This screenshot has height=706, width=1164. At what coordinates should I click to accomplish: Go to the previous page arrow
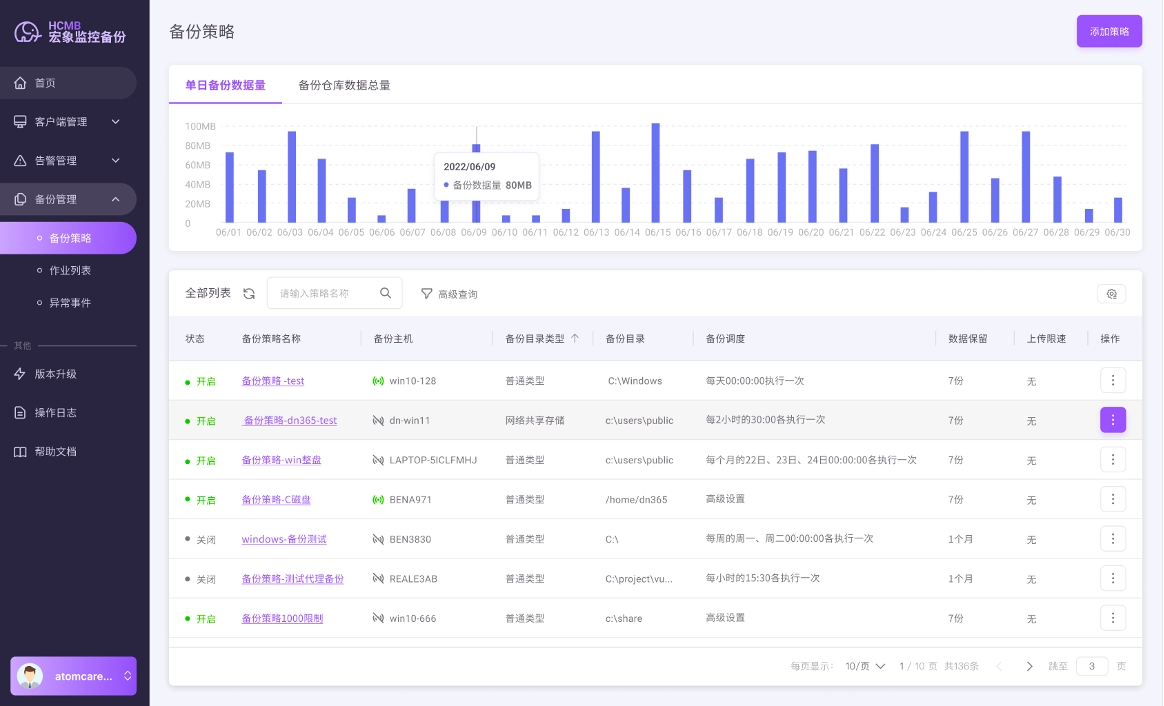click(x=999, y=666)
